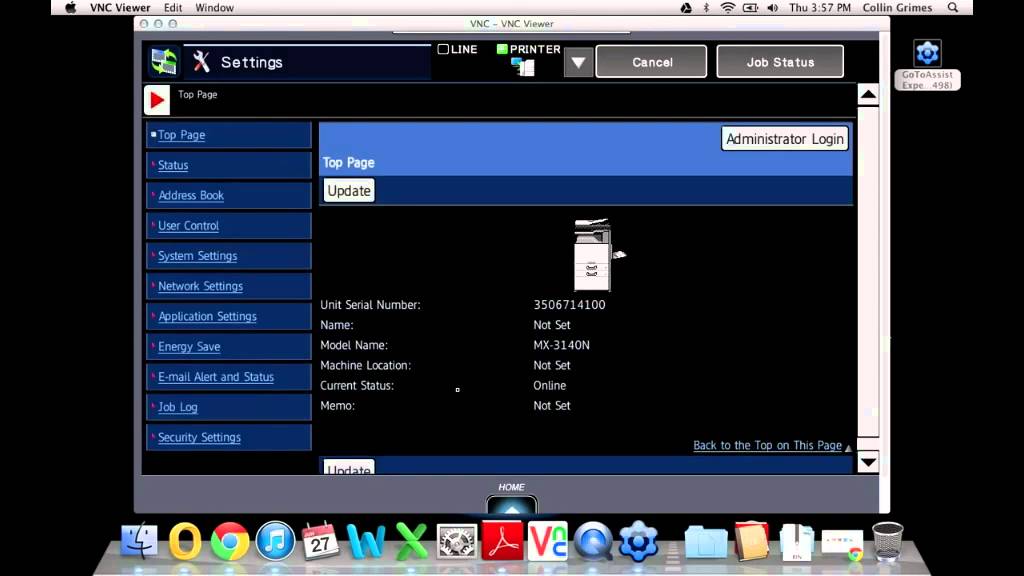Click the volume menu bar icon
The height and width of the screenshot is (576, 1024).
pyautogui.click(x=773, y=8)
